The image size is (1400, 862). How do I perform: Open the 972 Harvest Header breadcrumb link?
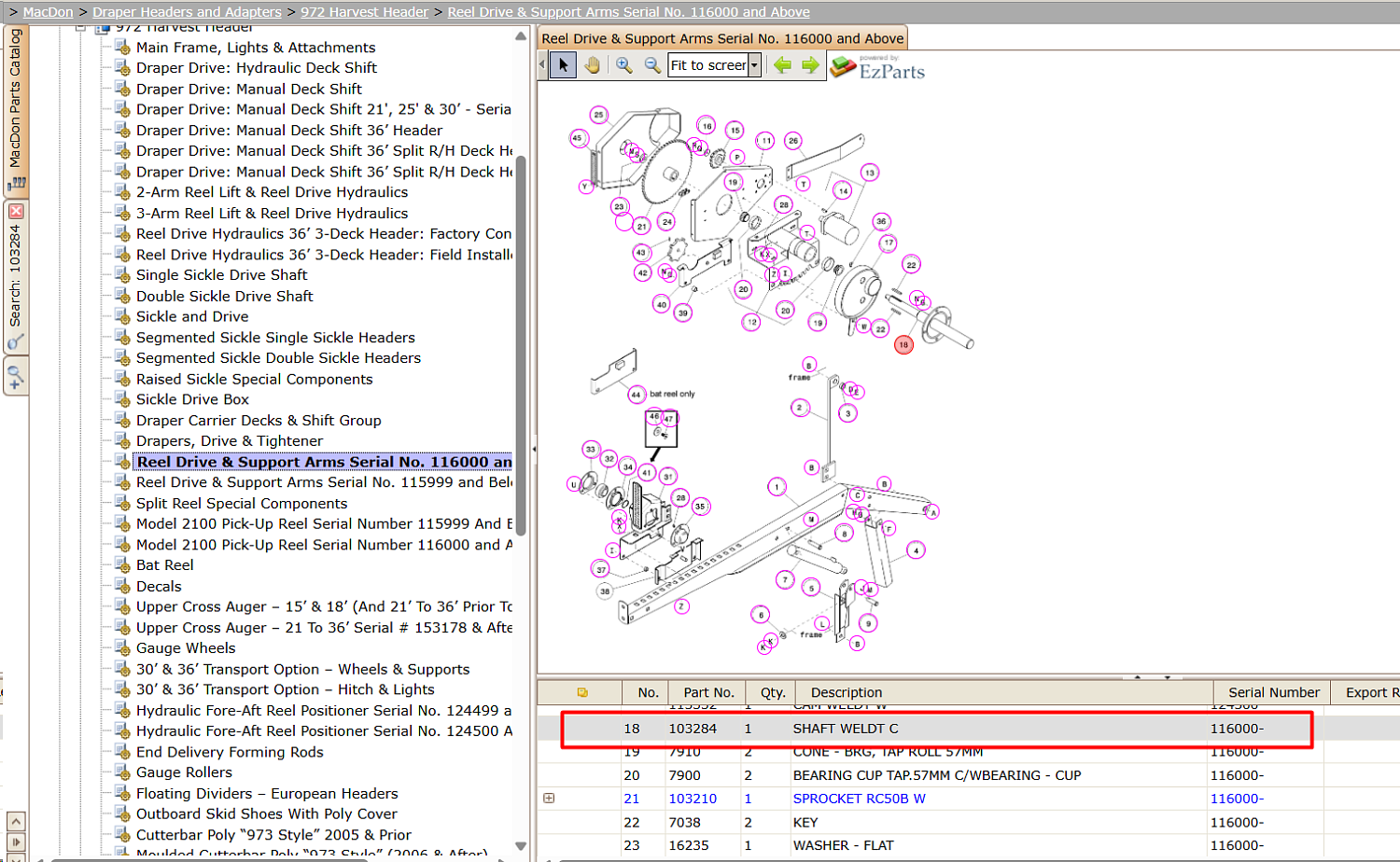(x=364, y=12)
